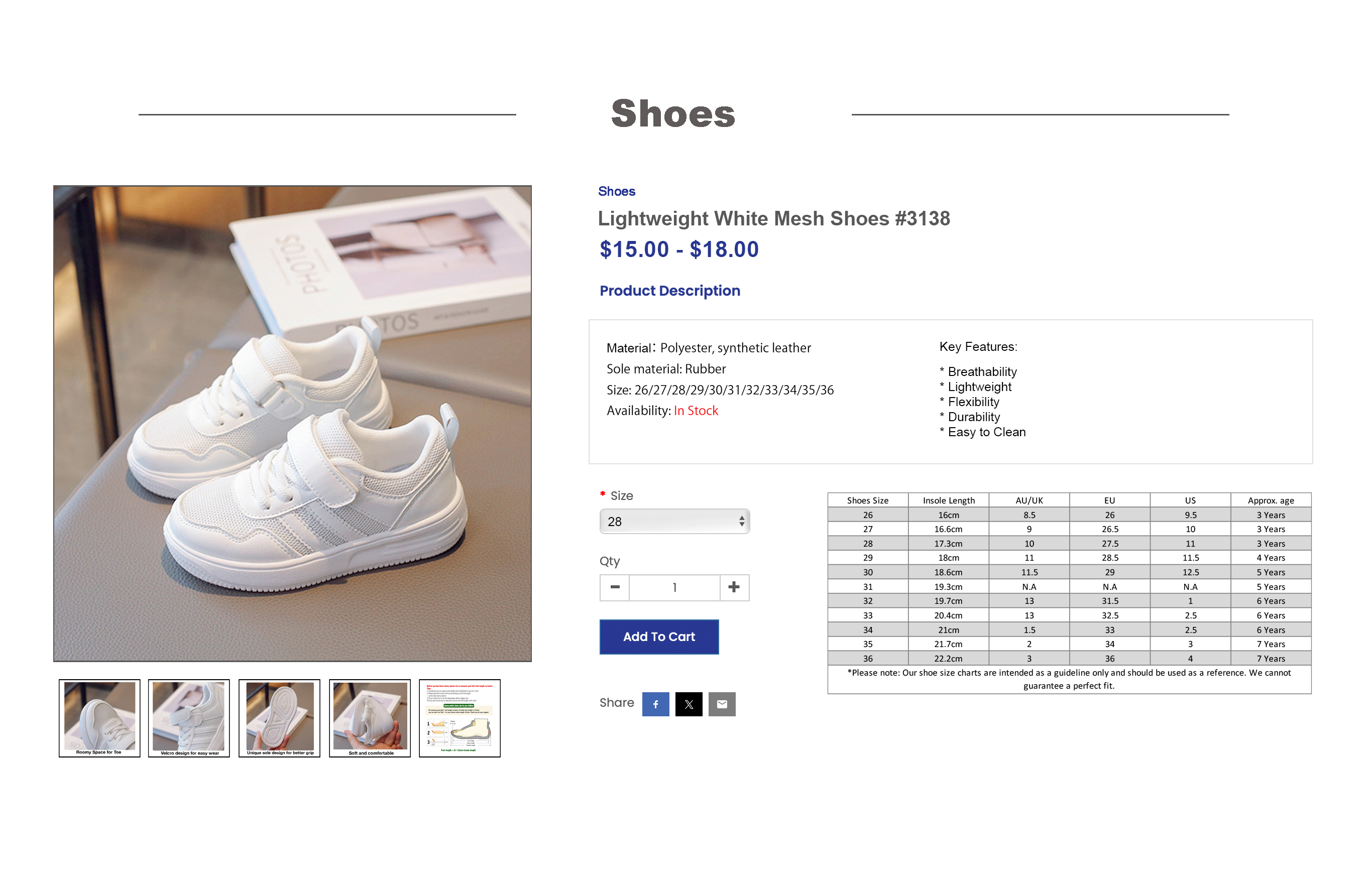The height and width of the screenshot is (889, 1372).
Task: Click the product title Lightweight White Mesh Shoes
Action: pyautogui.click(x=773, y=219)
